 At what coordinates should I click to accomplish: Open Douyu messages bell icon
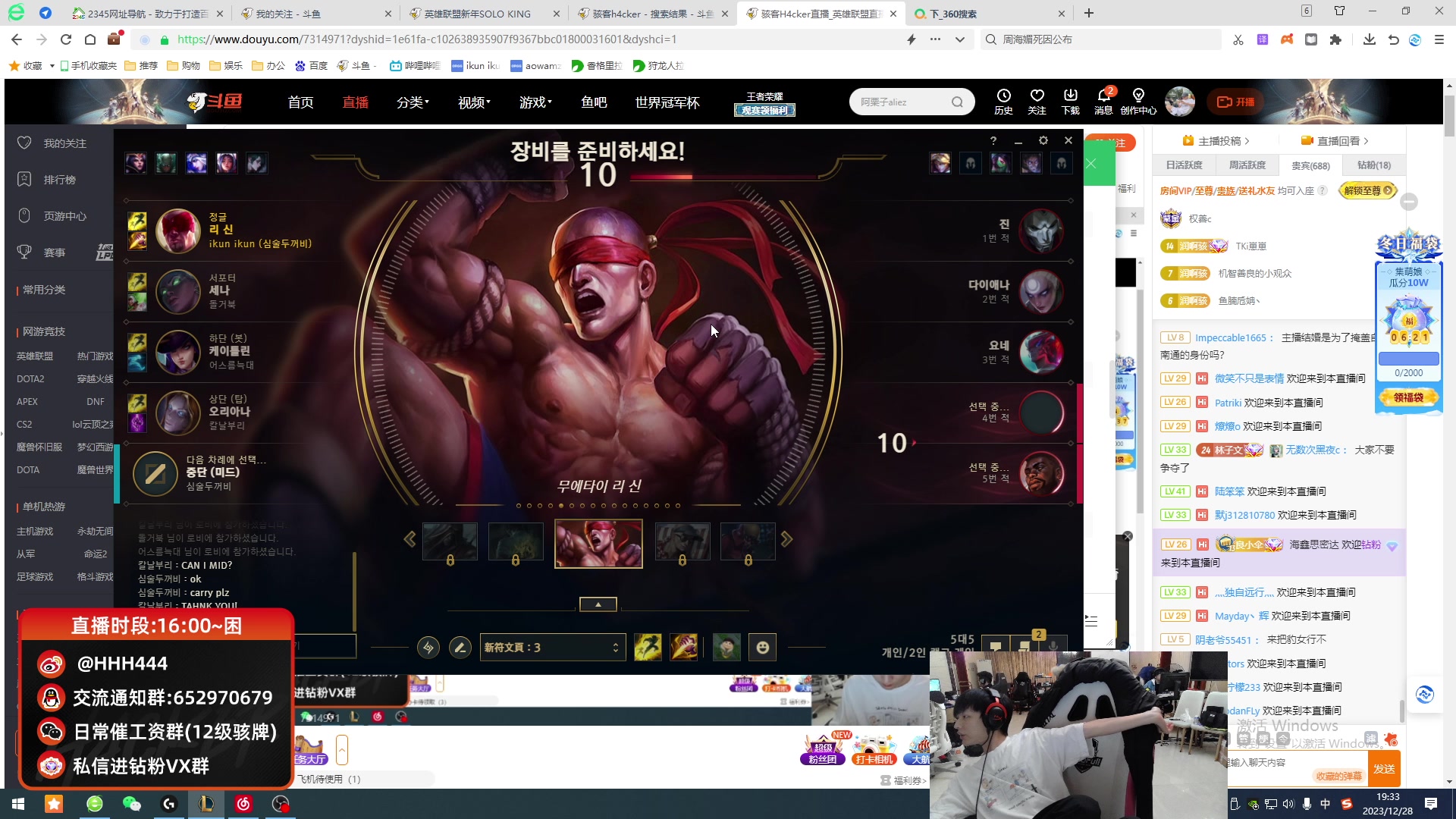tap(1103, 101)
